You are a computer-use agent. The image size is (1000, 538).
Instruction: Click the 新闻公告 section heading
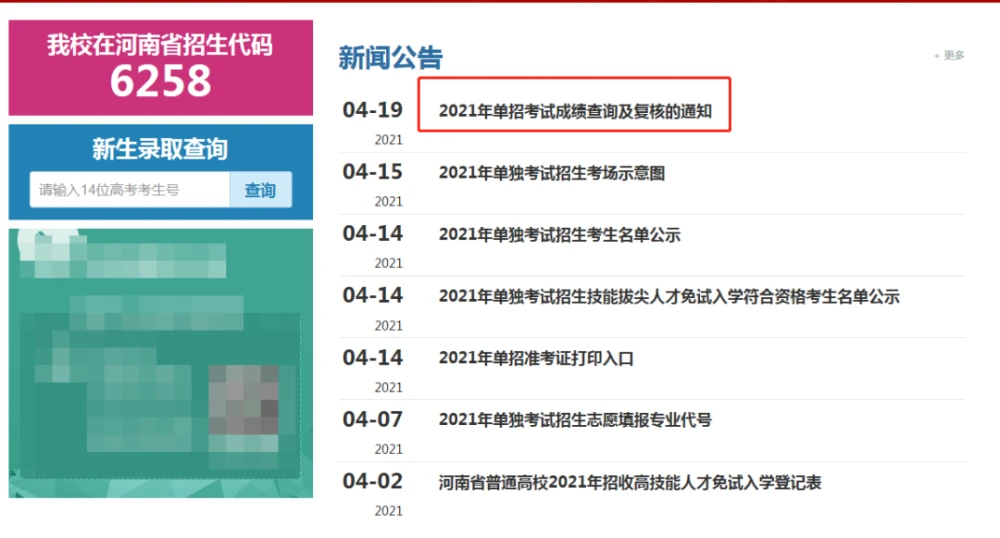pos(390,58)
